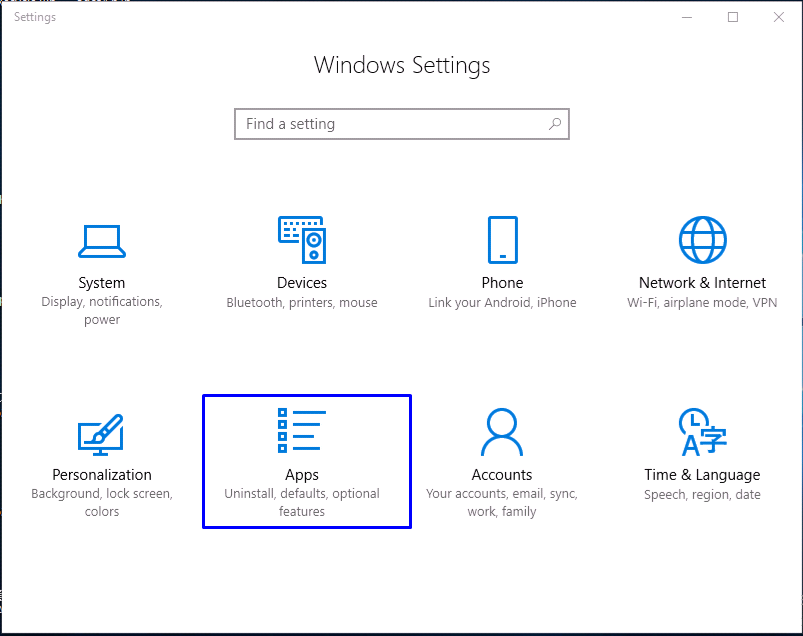Click the Find a setting search box
803x636 pixels.
(402, 124)
